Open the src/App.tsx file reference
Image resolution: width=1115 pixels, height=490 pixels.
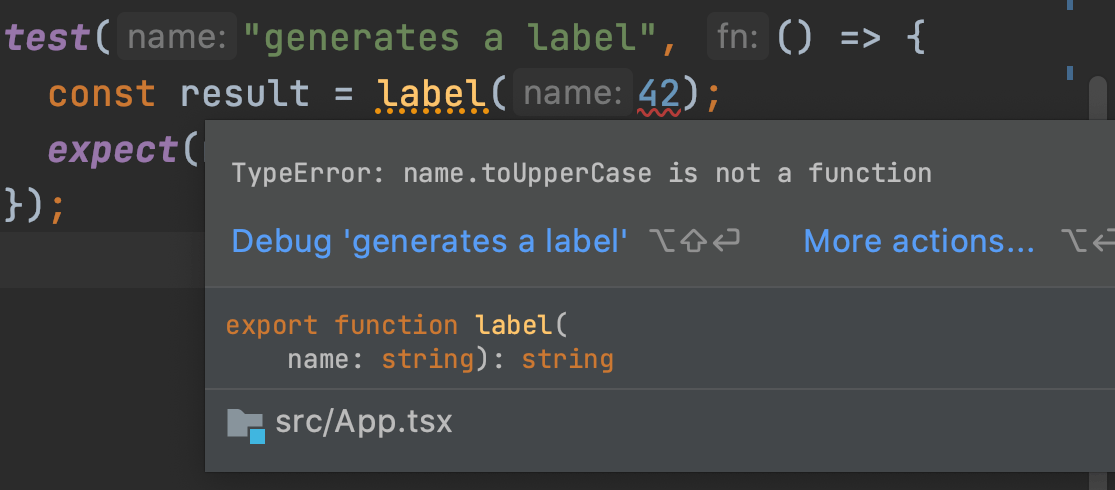click(x=364, y=422)
